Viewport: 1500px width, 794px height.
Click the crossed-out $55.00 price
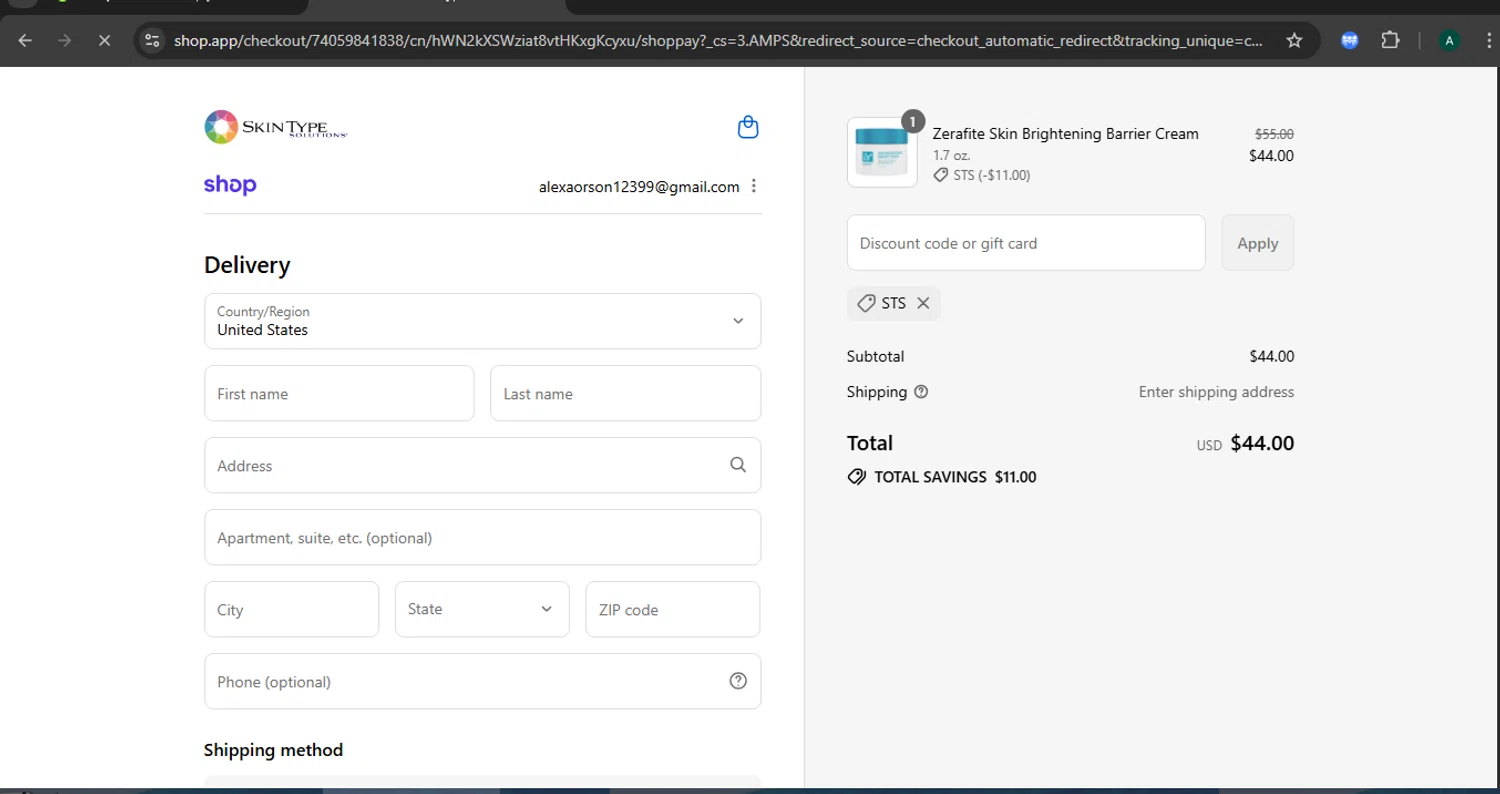[1274, 134]
